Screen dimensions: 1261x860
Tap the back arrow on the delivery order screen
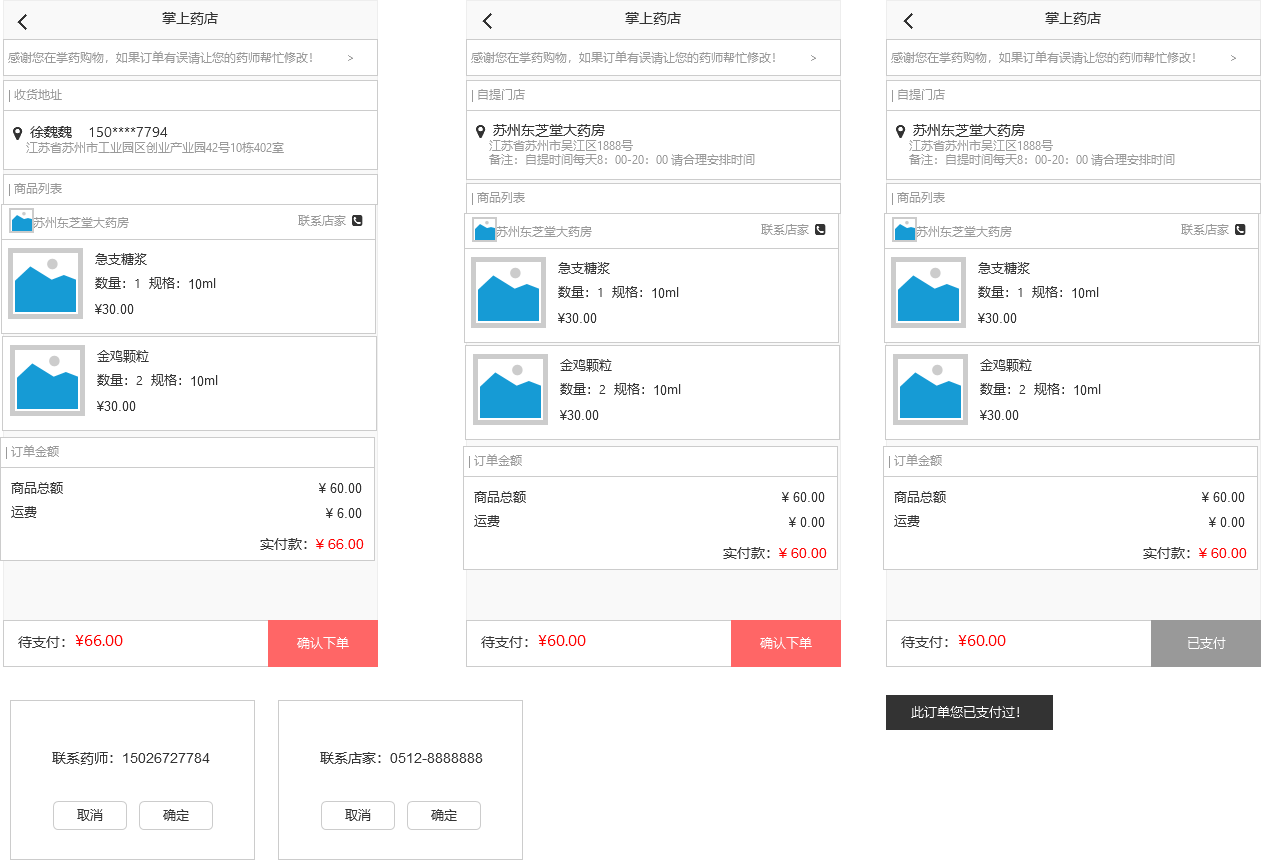pyautogui.click(x=22, y=20)
